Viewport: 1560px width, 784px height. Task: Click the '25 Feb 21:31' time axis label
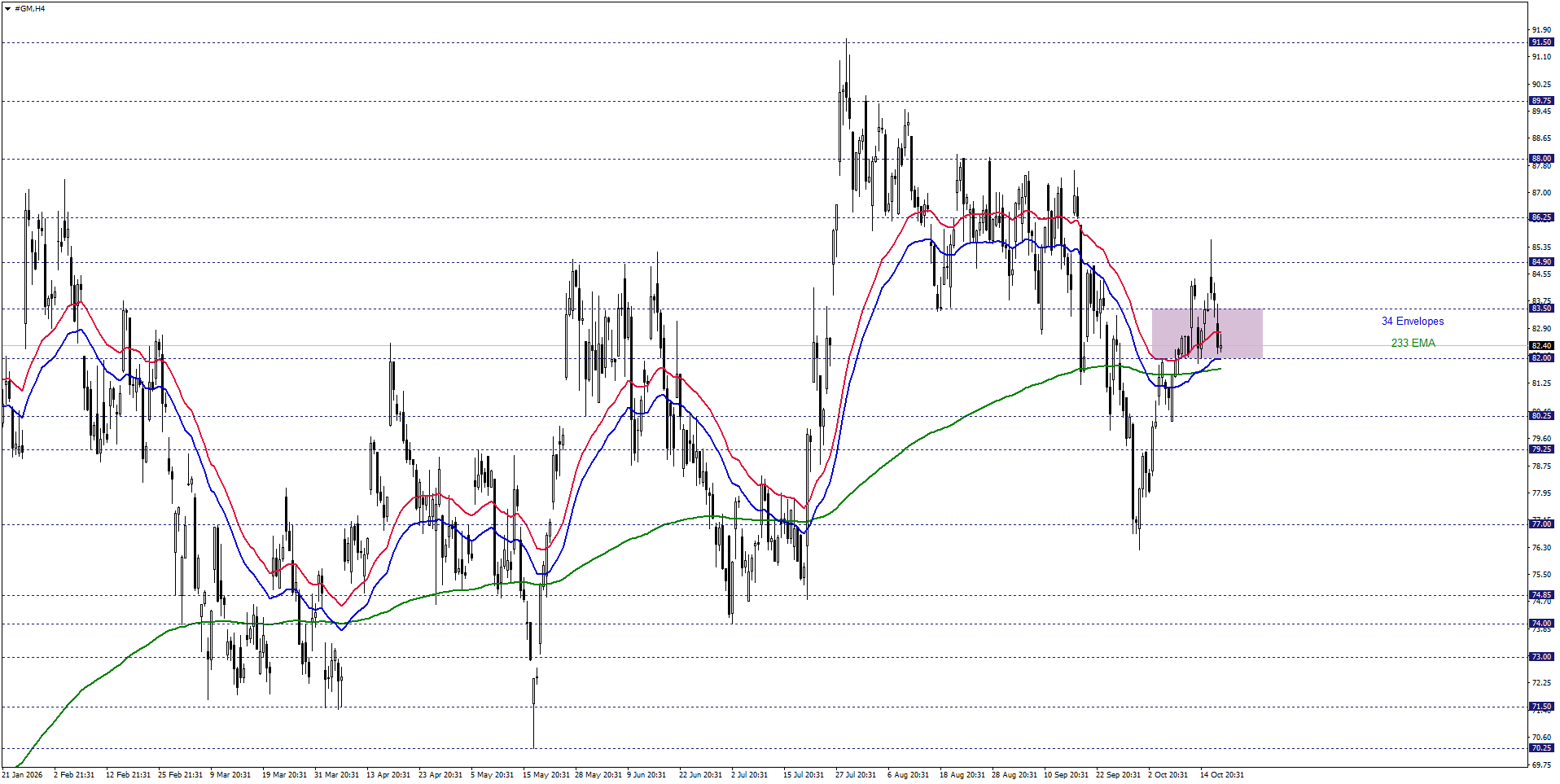[x=180, y=775]
